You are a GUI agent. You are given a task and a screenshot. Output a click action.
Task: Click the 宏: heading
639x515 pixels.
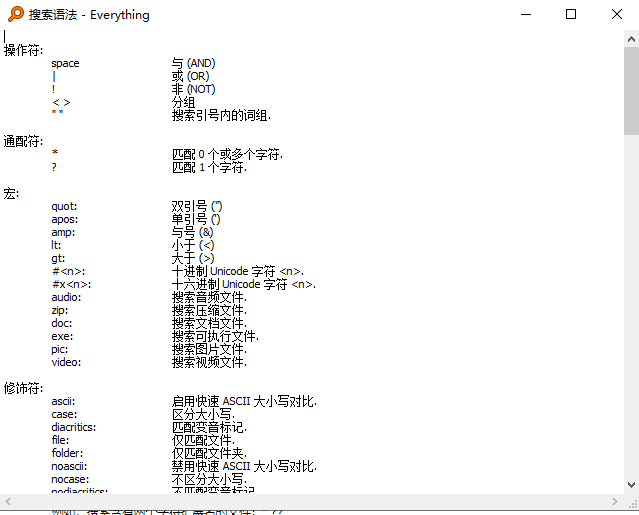[11, 194]
